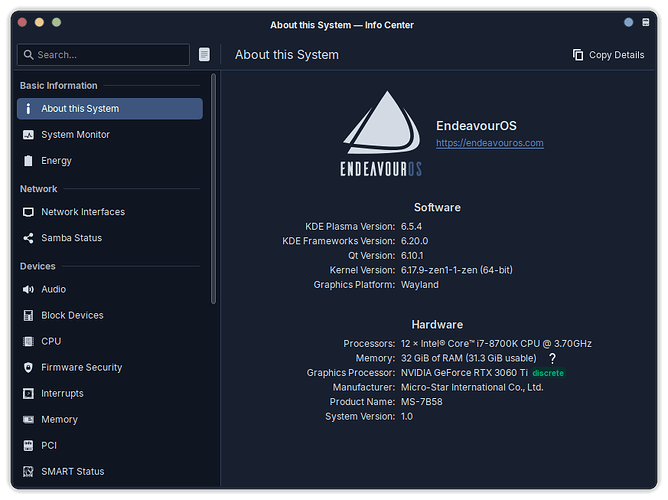The width and height of the screenshot is (668, 500).
Task: Select the PCI devices entry
Action: pyautogui.click(x=50, y=445)
